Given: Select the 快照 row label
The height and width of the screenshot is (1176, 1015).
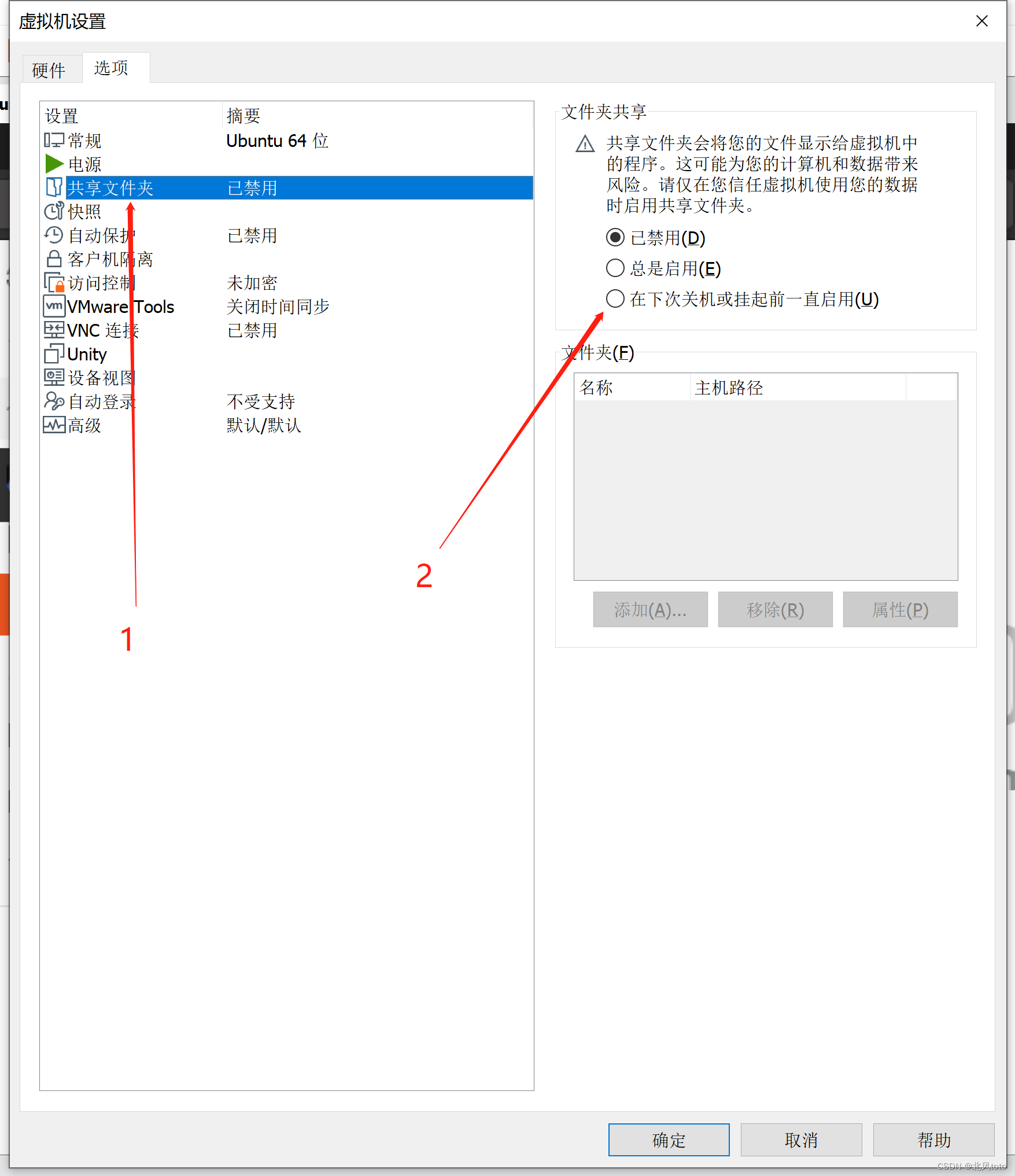Looking at the screenshot, I should pyautogui.click(x=85, y=212).
